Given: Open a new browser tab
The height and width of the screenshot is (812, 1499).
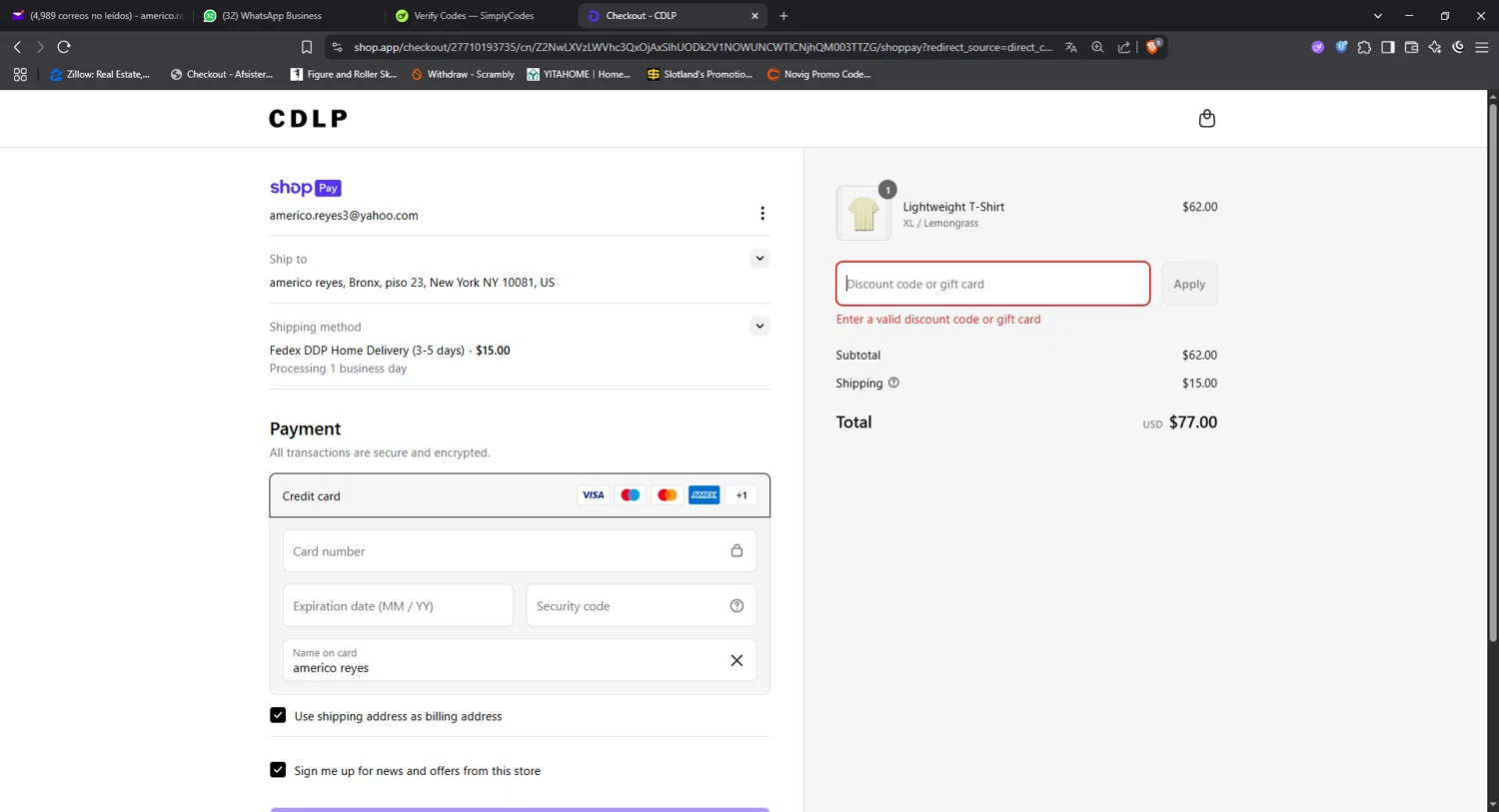Looking at the screenshot, I should click(783, 16).
